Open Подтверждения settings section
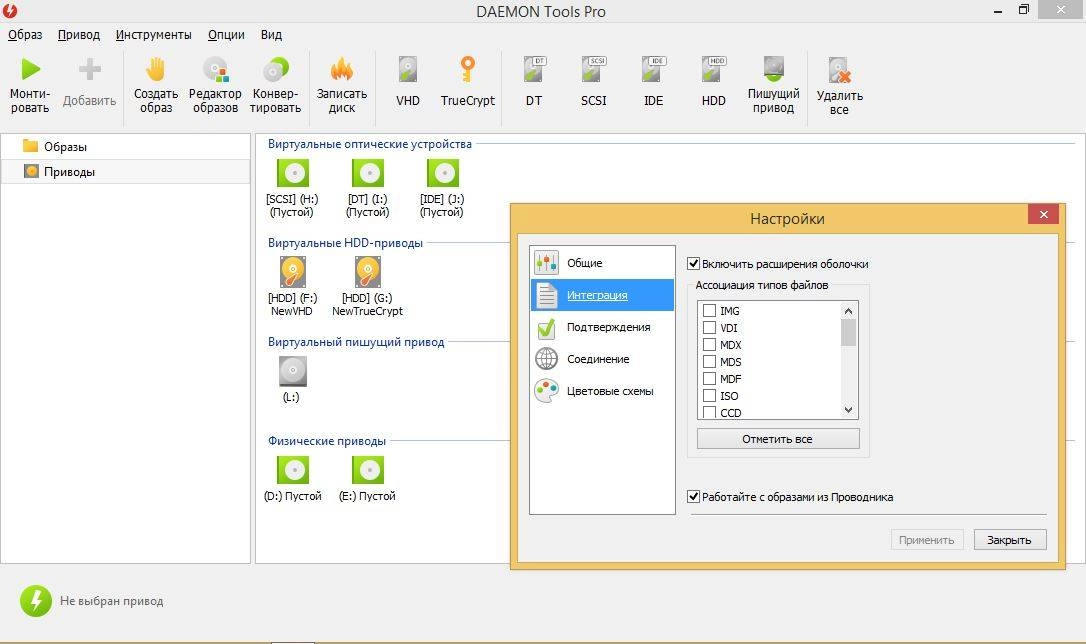The image size is (1086, 644). 603,327
